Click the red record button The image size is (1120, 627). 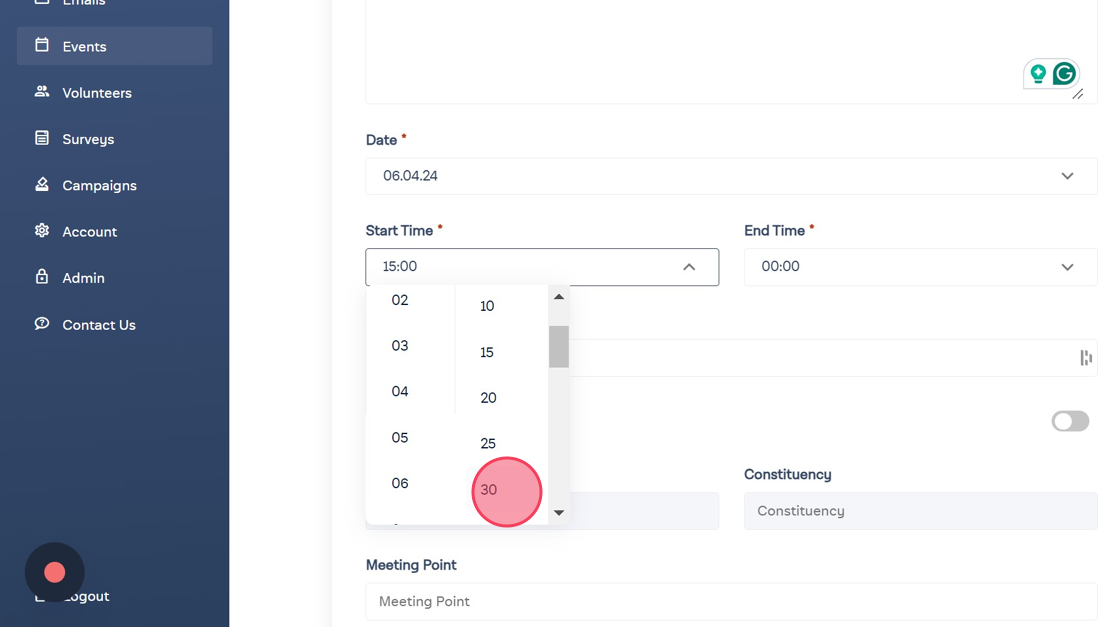click(55, 572)
